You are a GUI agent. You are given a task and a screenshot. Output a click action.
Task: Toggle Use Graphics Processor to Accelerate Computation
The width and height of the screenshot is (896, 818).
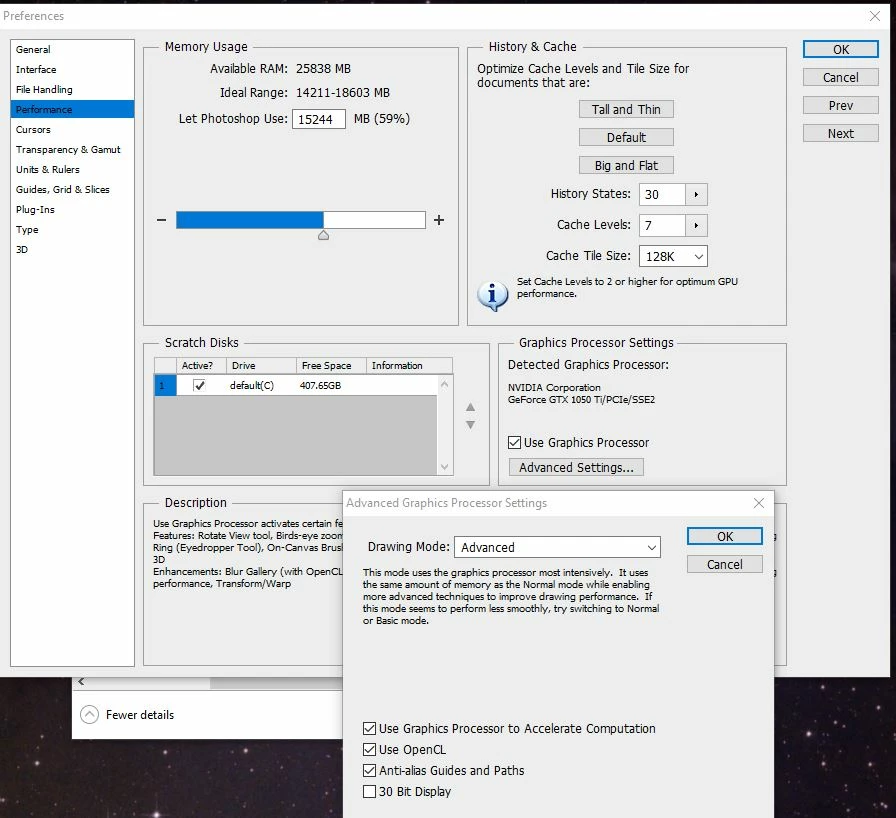pyautogui.click(x=370, y=728)
